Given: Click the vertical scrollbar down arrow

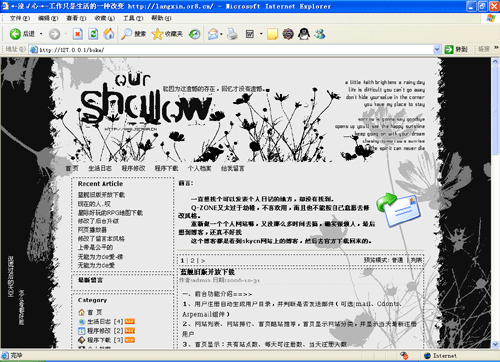Looking at the screenshot, I should [x=495, y=344].
